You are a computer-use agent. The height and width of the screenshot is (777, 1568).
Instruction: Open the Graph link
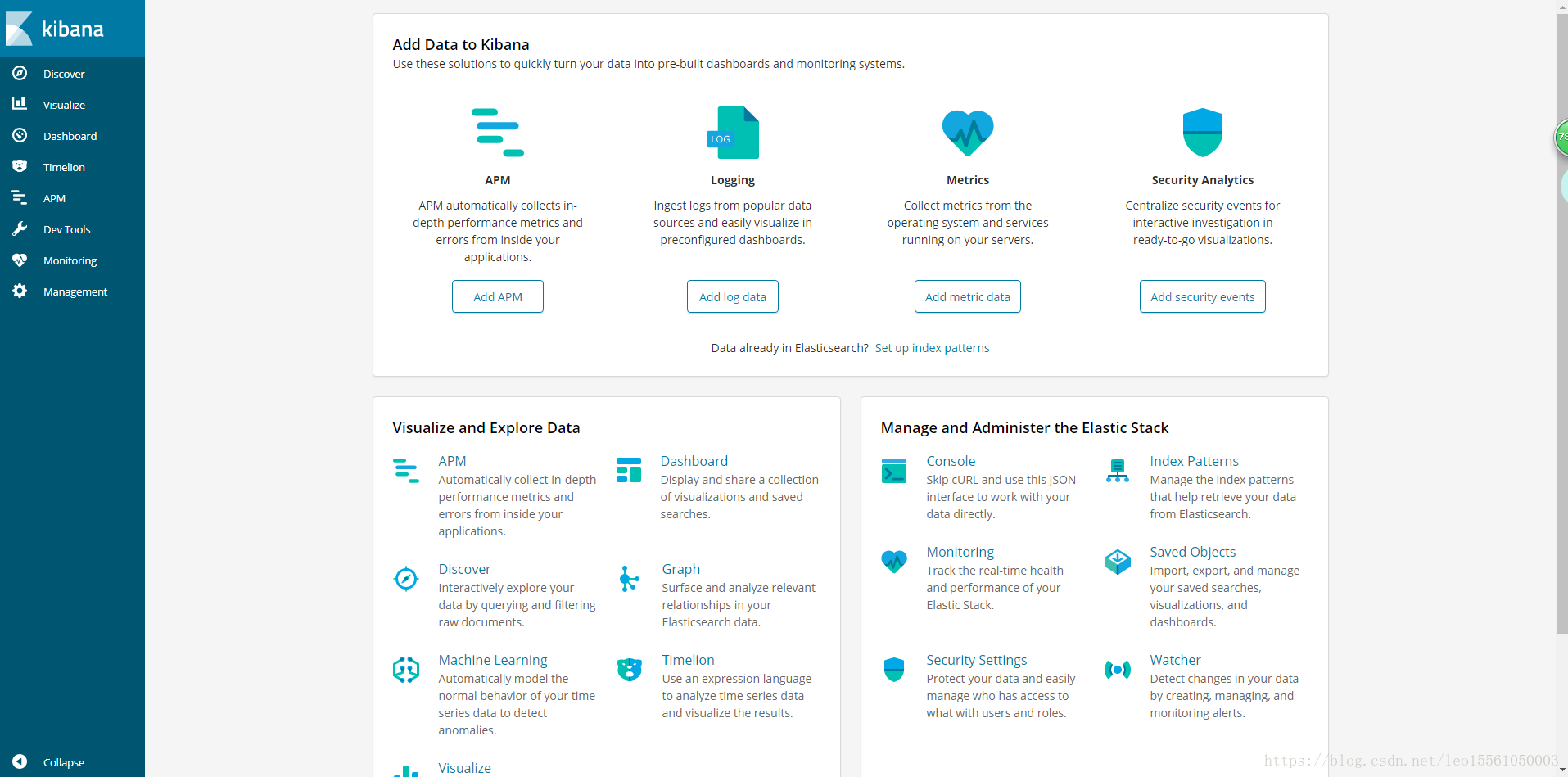pyautogui.click(x=681, y=569)
